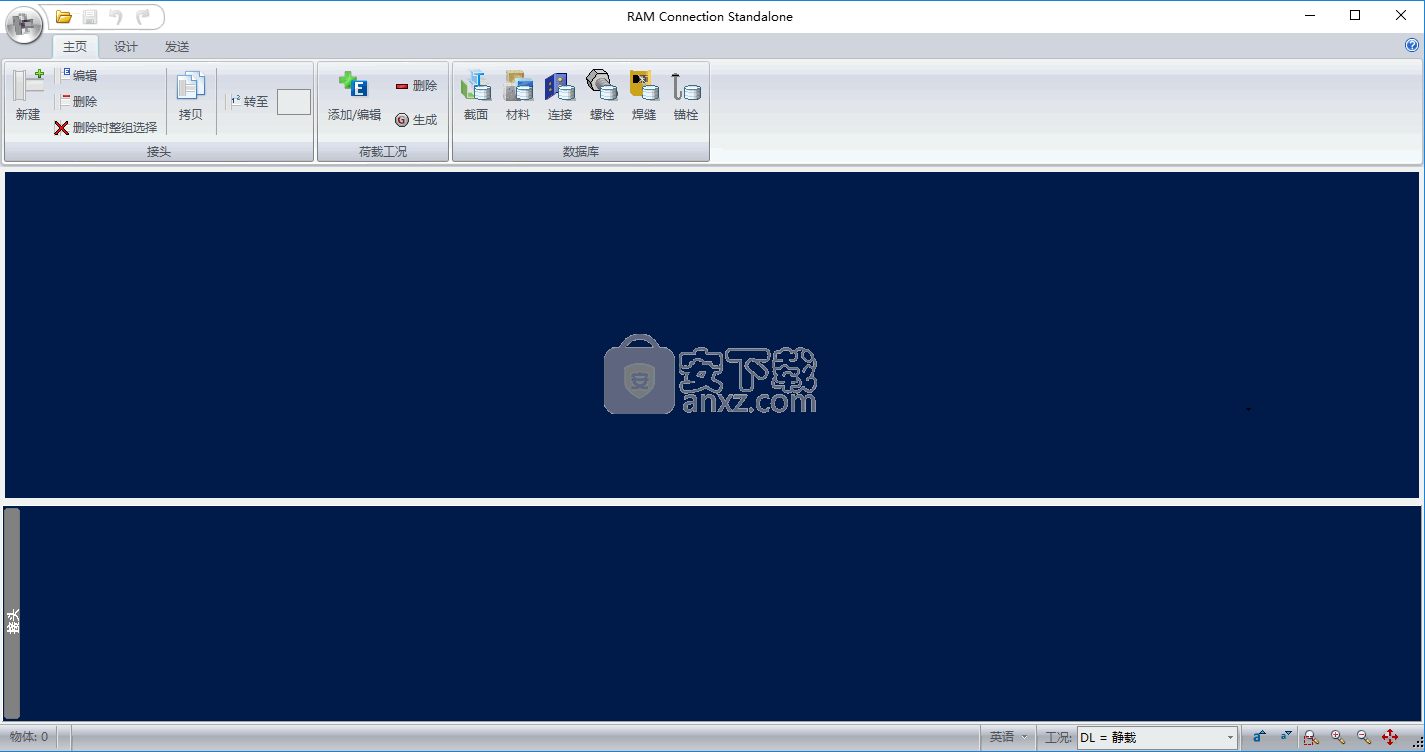
Task: Create a new connection with 新建
Action: [x=28, y=96]
